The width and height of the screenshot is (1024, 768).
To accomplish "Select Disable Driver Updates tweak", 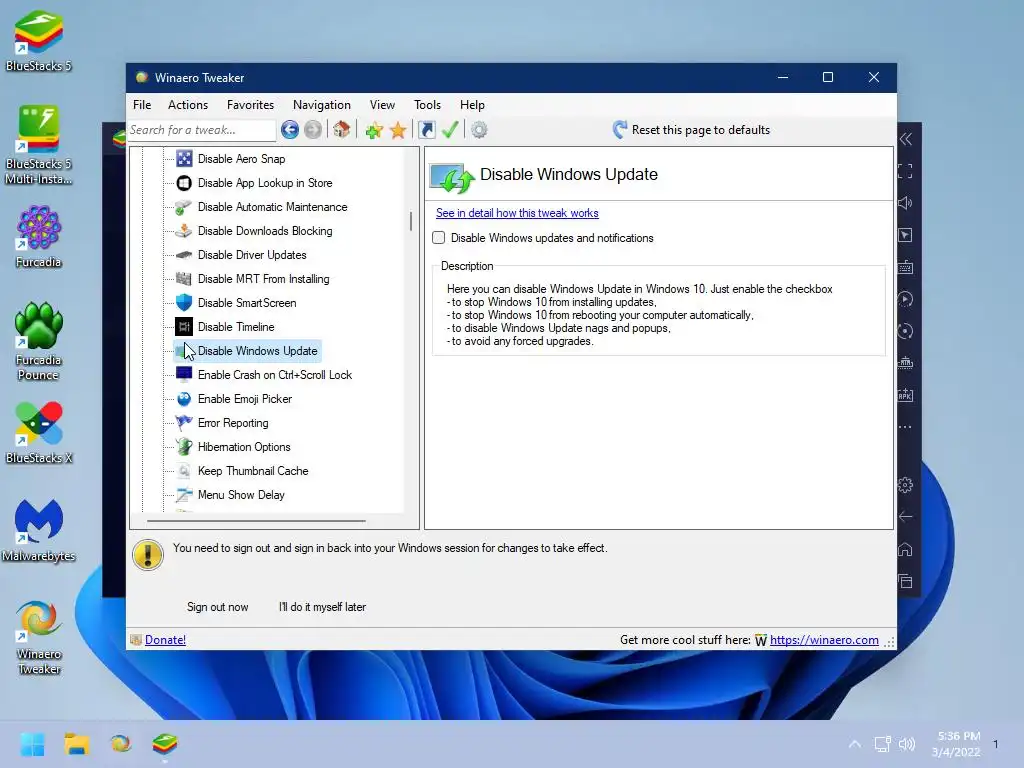I will (x=252, y=255).
